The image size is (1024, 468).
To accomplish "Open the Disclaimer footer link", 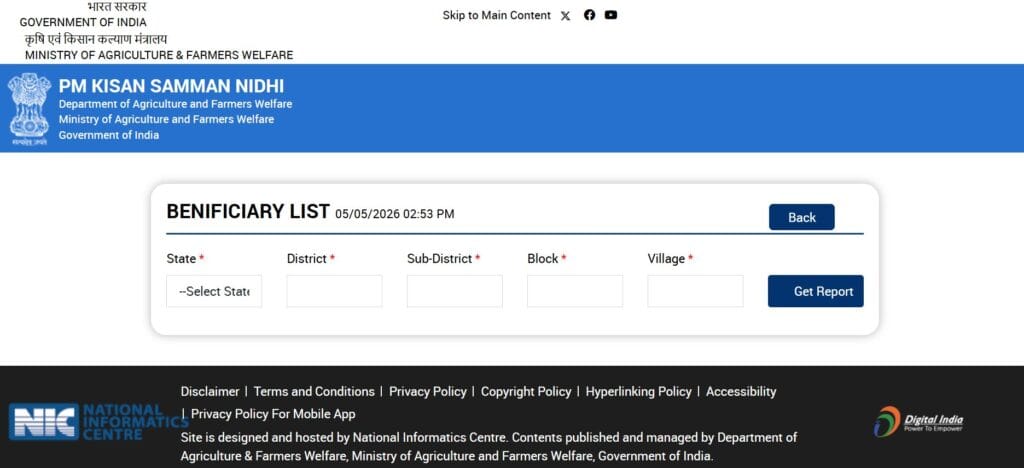I will (x=210, y=392).
